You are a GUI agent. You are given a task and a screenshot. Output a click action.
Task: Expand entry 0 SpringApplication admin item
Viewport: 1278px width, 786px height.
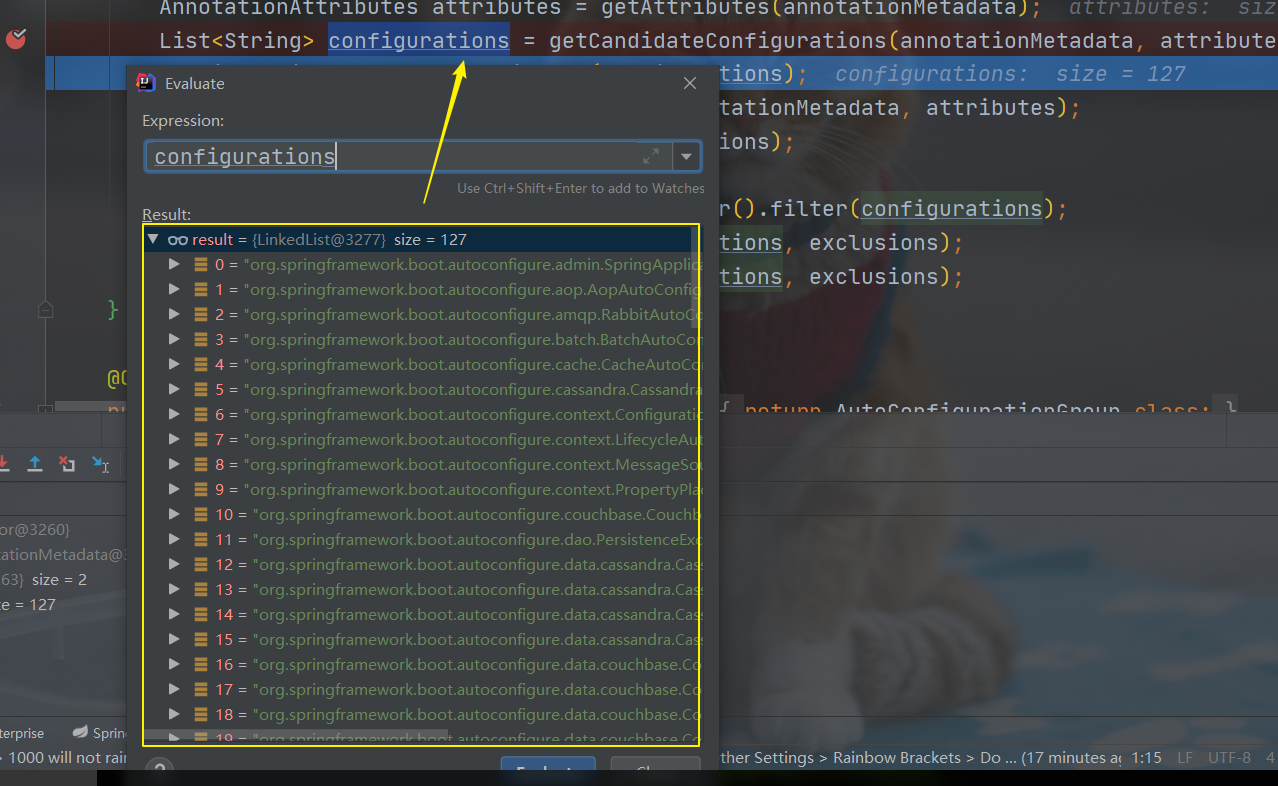click(x=174, y=265)
